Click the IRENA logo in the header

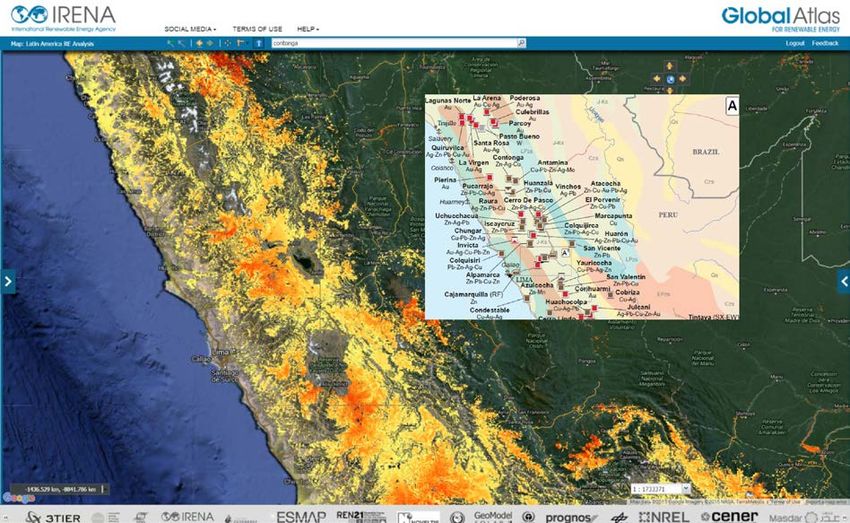[x=63, y=18]
